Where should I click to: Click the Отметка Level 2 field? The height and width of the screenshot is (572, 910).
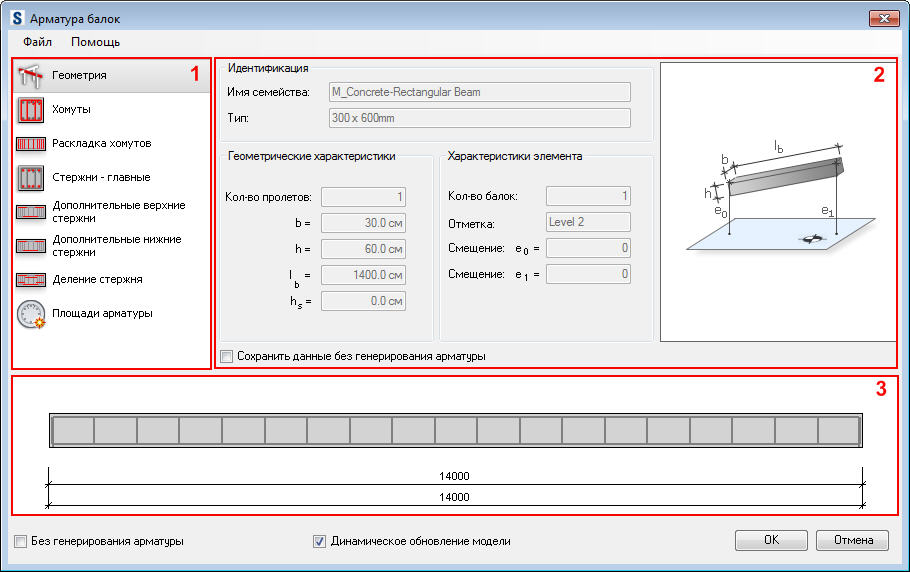click(x=588, y=222)
